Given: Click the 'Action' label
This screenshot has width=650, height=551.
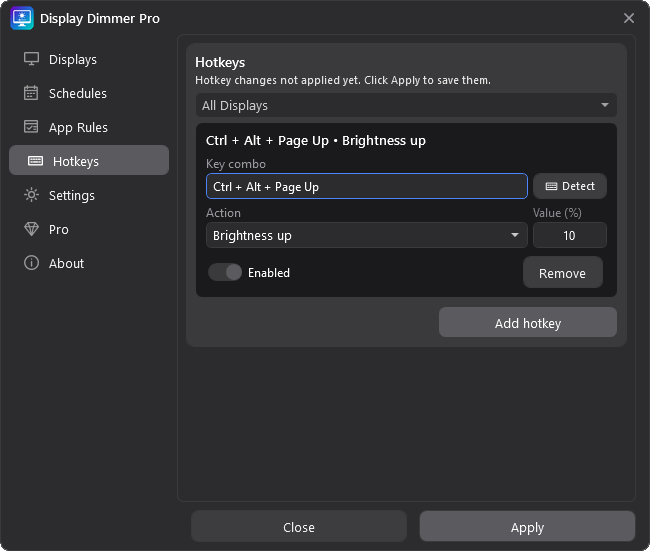Looking at the screenshot, I should pos(223,213).
